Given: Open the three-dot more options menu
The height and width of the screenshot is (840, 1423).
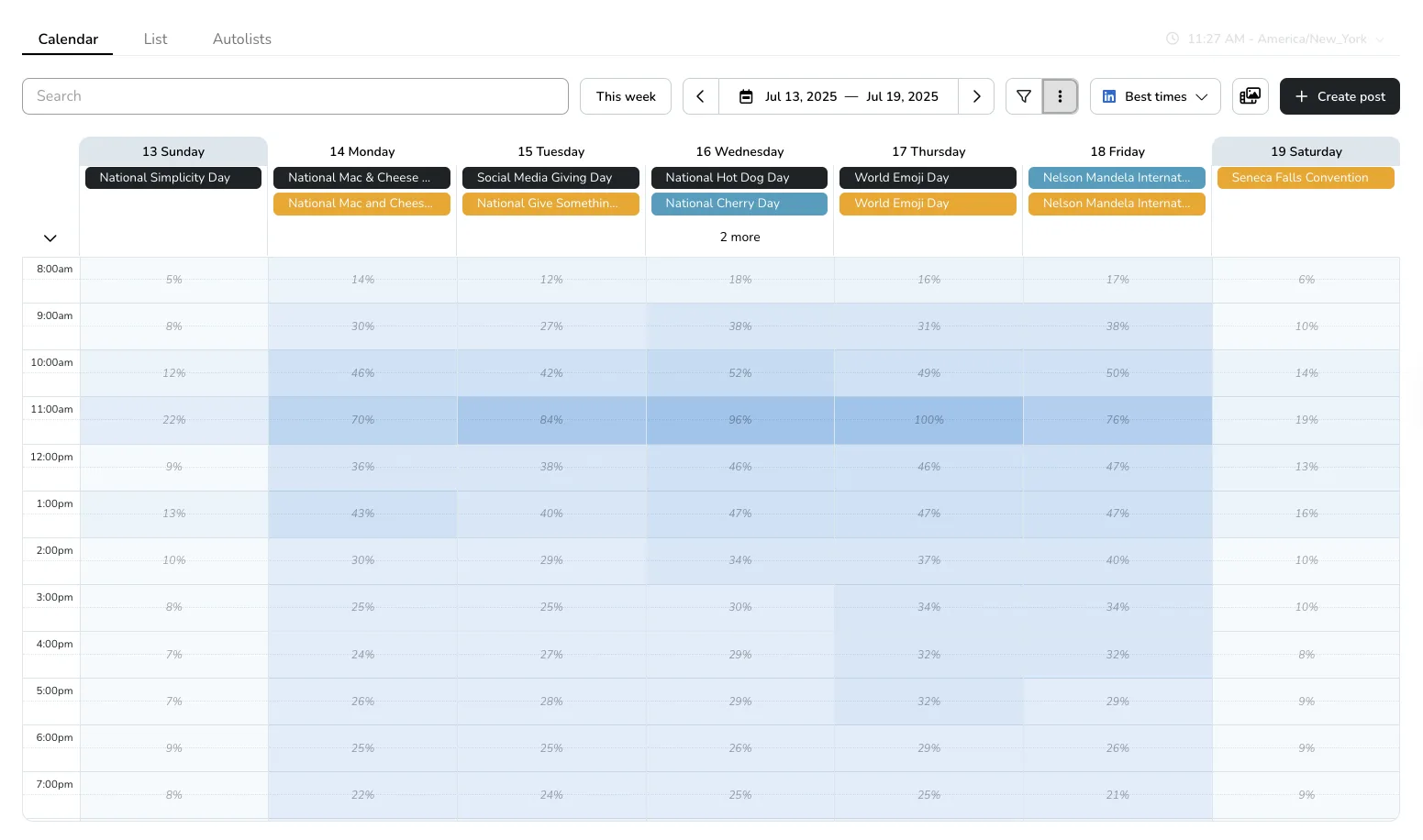Looking at the screenshot, I should point(1060,96).
